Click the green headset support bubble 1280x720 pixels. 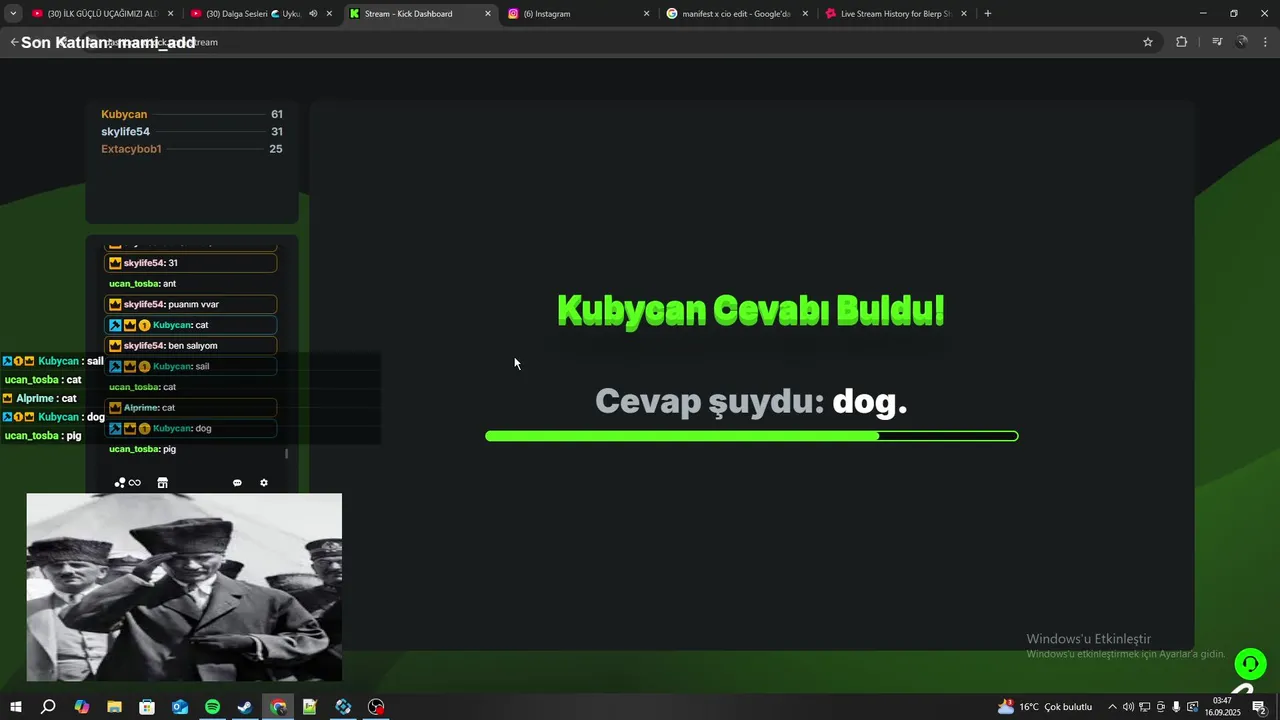pos(1250,664)
